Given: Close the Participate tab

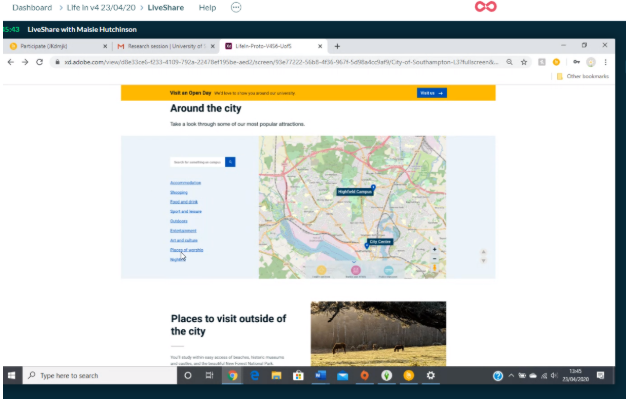Looking at the screenshot, I should pyautogui.click(x=105, y=46).
